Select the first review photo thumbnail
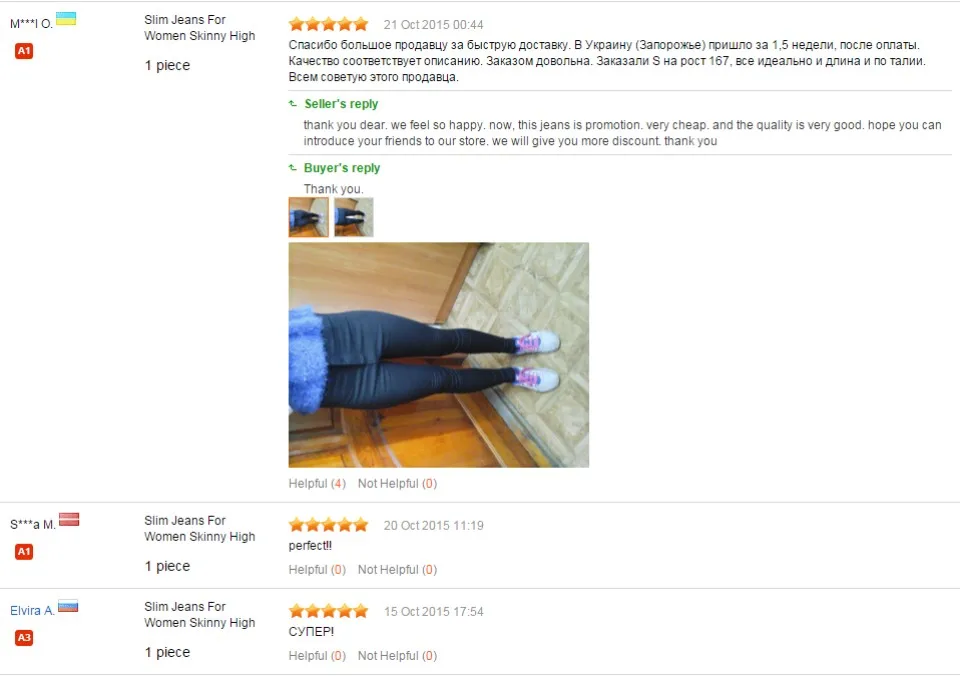 coord(309,217)
